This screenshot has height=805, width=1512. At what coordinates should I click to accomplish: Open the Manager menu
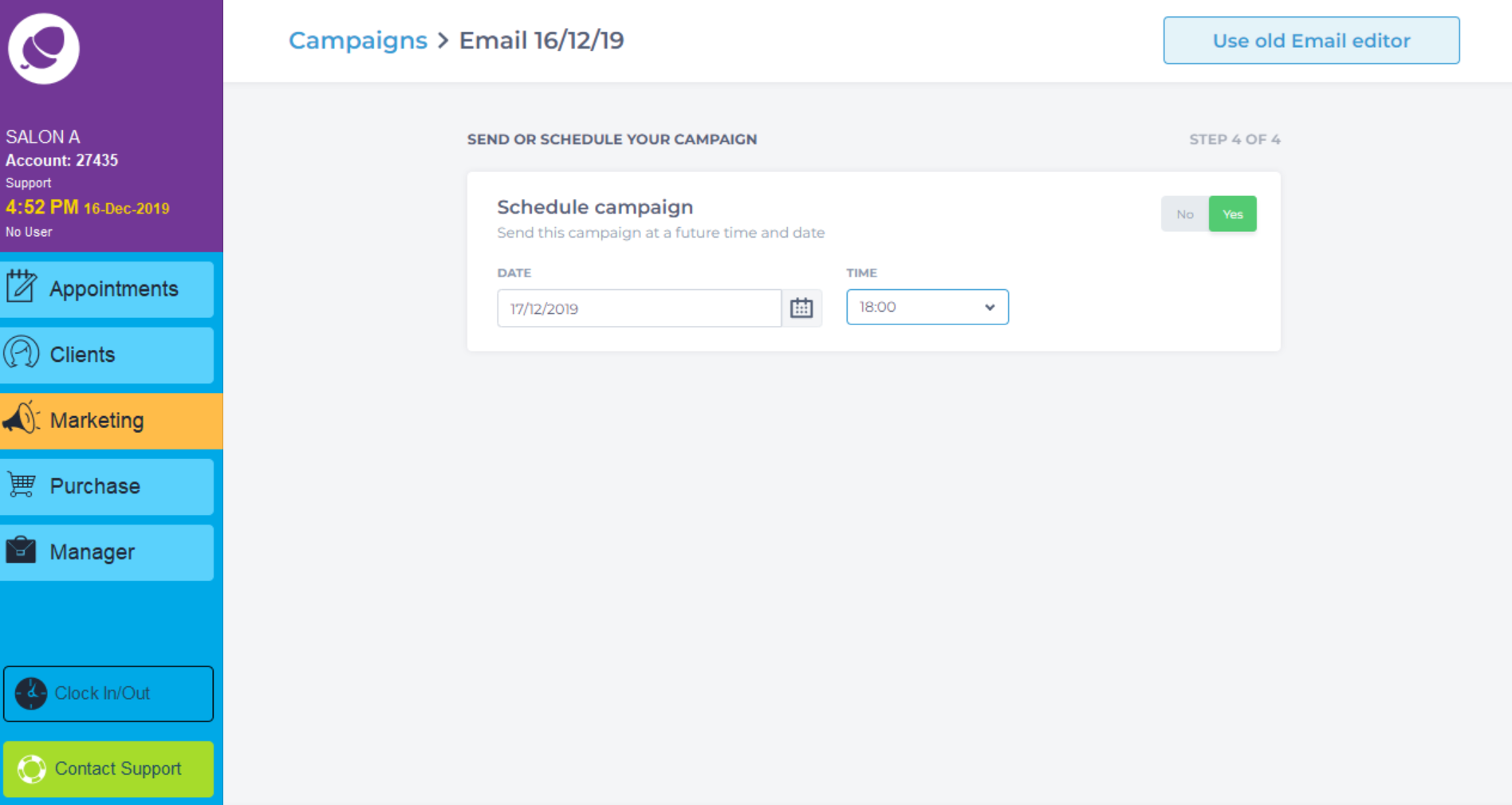pos(107,552)
